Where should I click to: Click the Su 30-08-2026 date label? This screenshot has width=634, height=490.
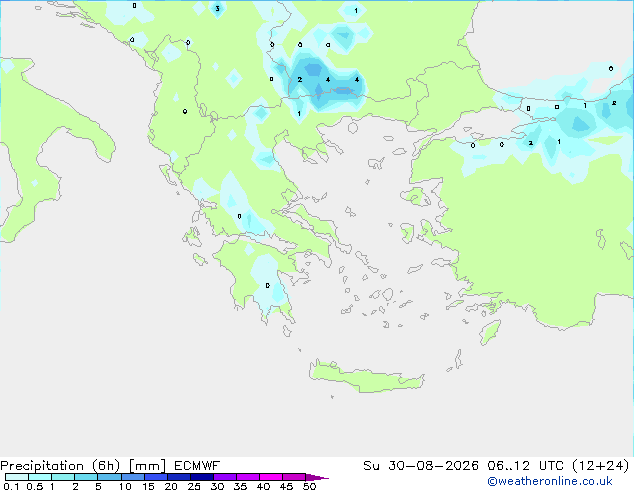[x=421, y=466]
